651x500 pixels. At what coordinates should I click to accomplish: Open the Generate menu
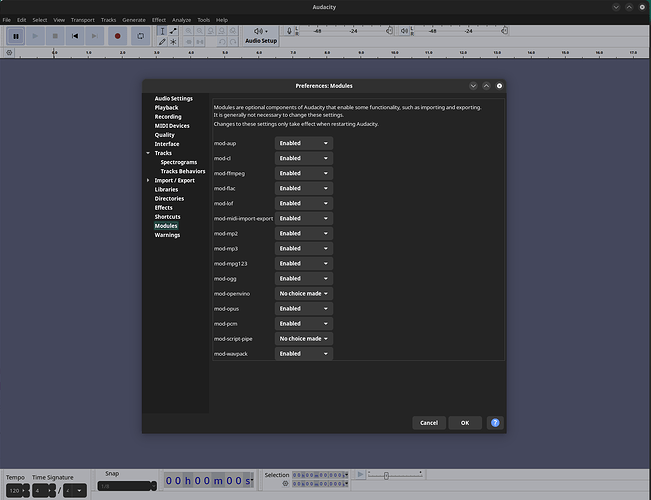[134, 20]
